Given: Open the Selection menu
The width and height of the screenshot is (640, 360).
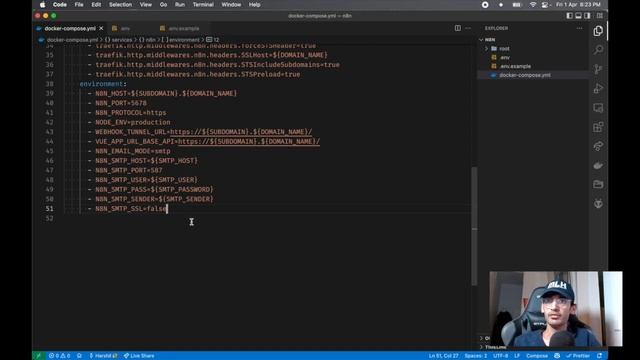Looking at the screenshot, I should (120, 4).
